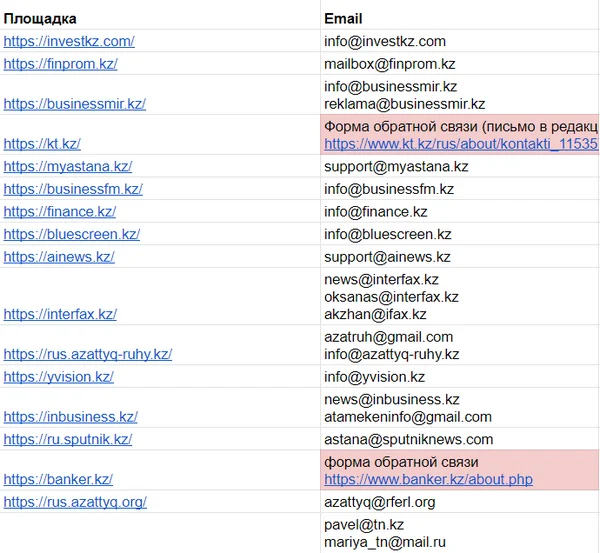Open the investkz.com link

[69, 41]
